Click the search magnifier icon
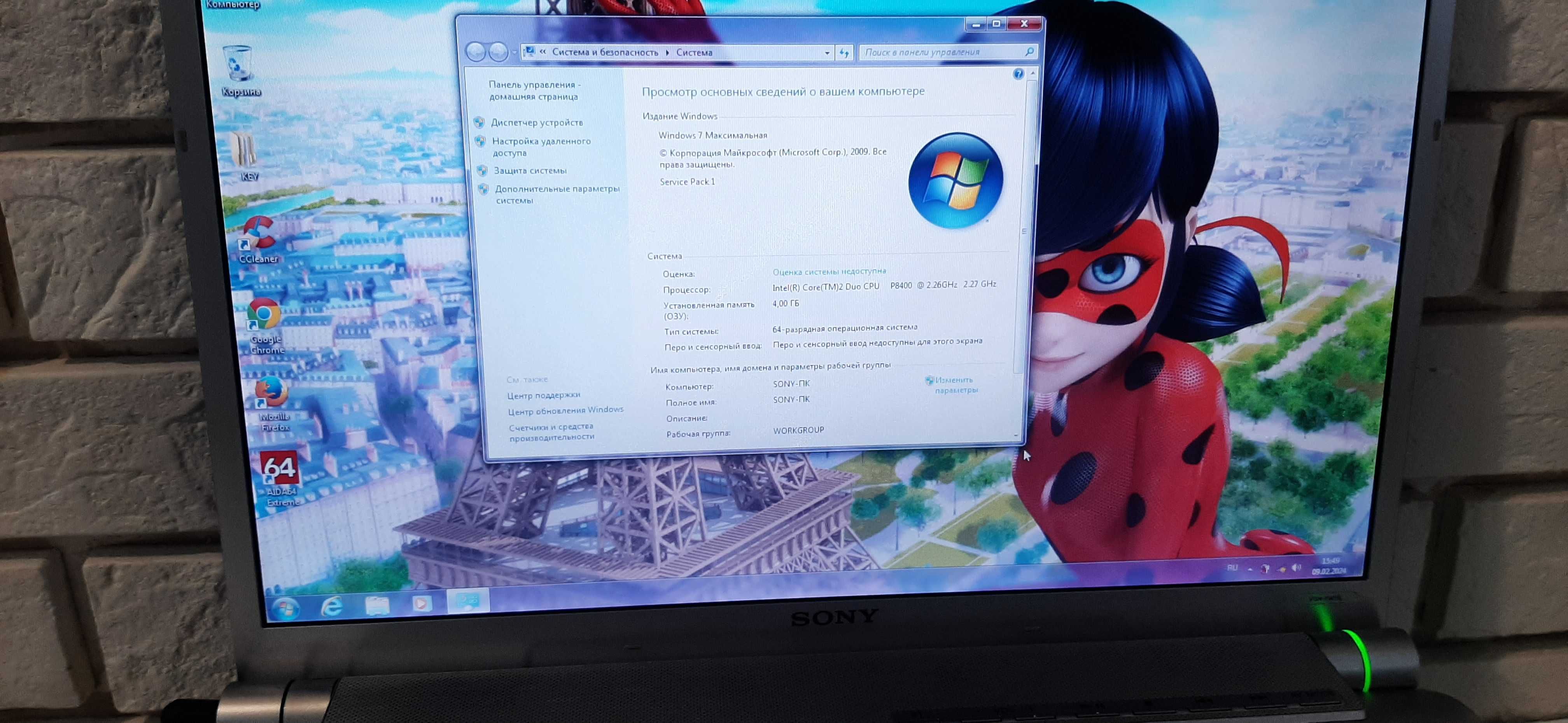 click(x=1029, y=52)
